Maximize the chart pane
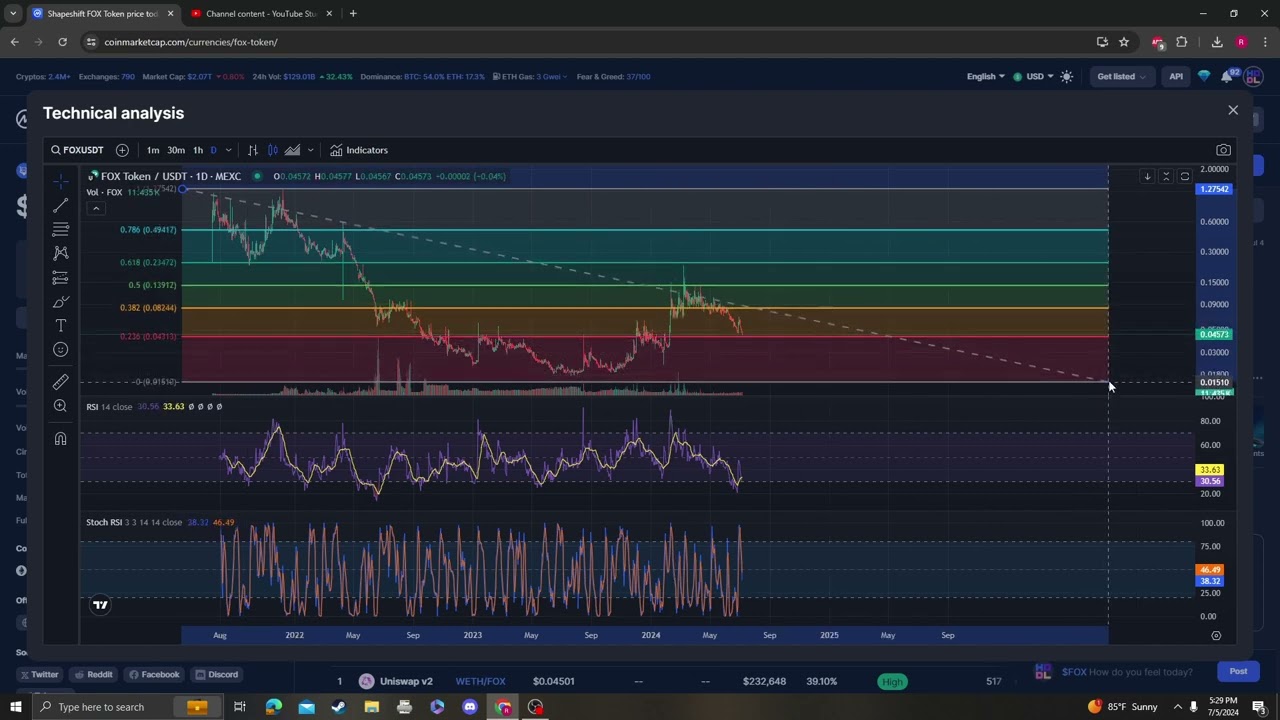The height and width of the screenshot is (720, 1280). [x=1185, y=177]
